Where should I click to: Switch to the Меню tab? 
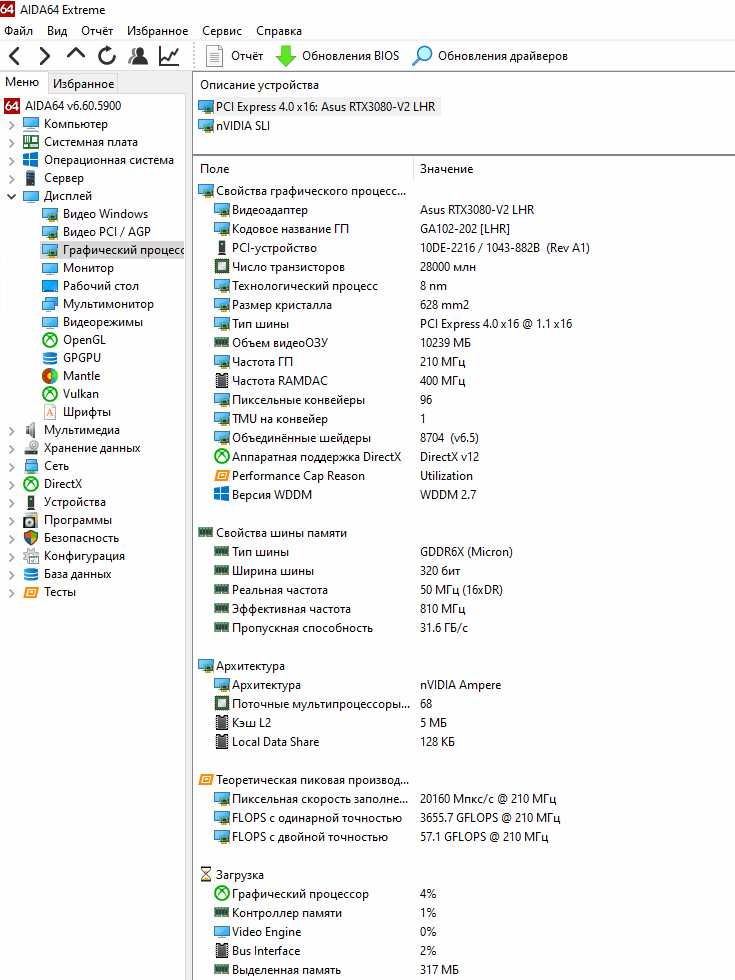[x=22, y=82]
